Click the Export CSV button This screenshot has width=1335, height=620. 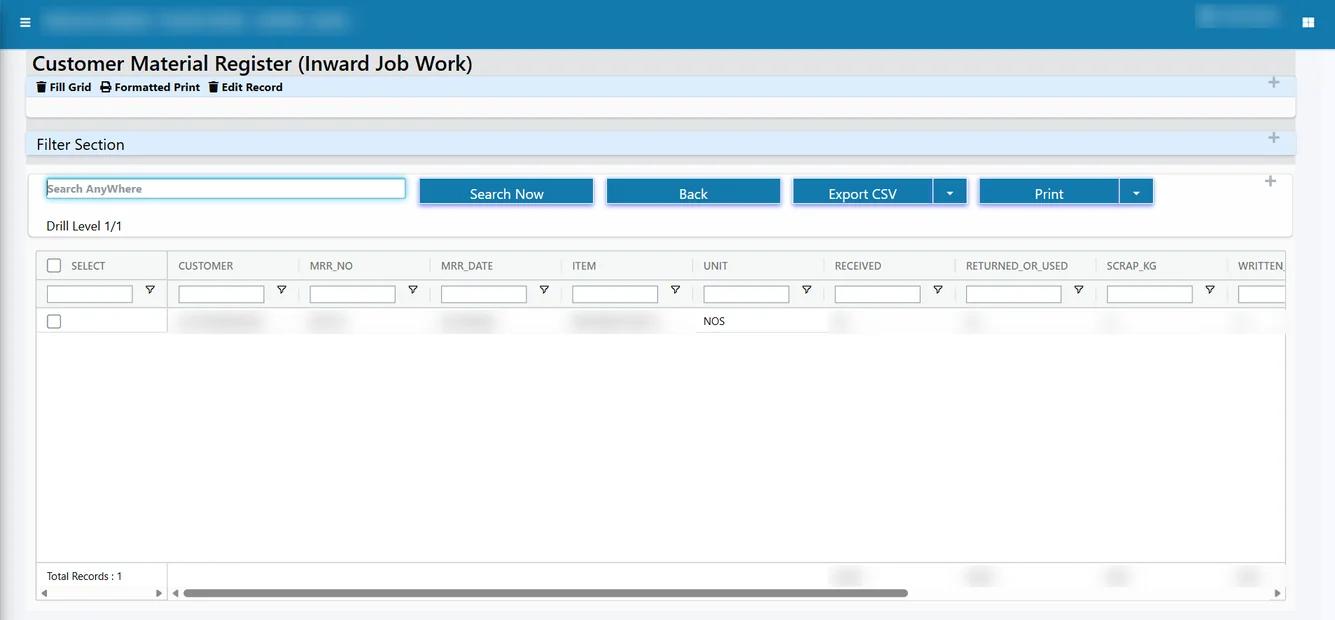click(x=863, y=193)
